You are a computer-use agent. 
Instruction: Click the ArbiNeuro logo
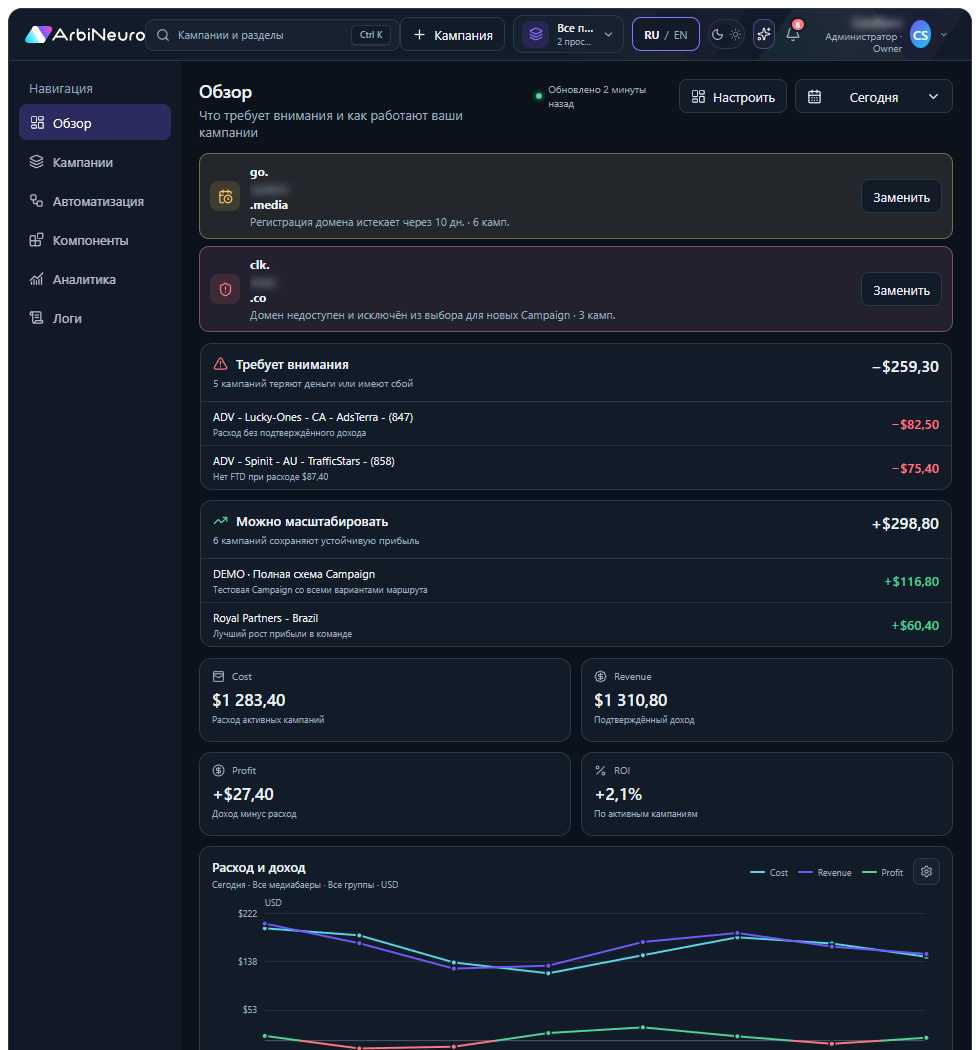coord(85,35)
